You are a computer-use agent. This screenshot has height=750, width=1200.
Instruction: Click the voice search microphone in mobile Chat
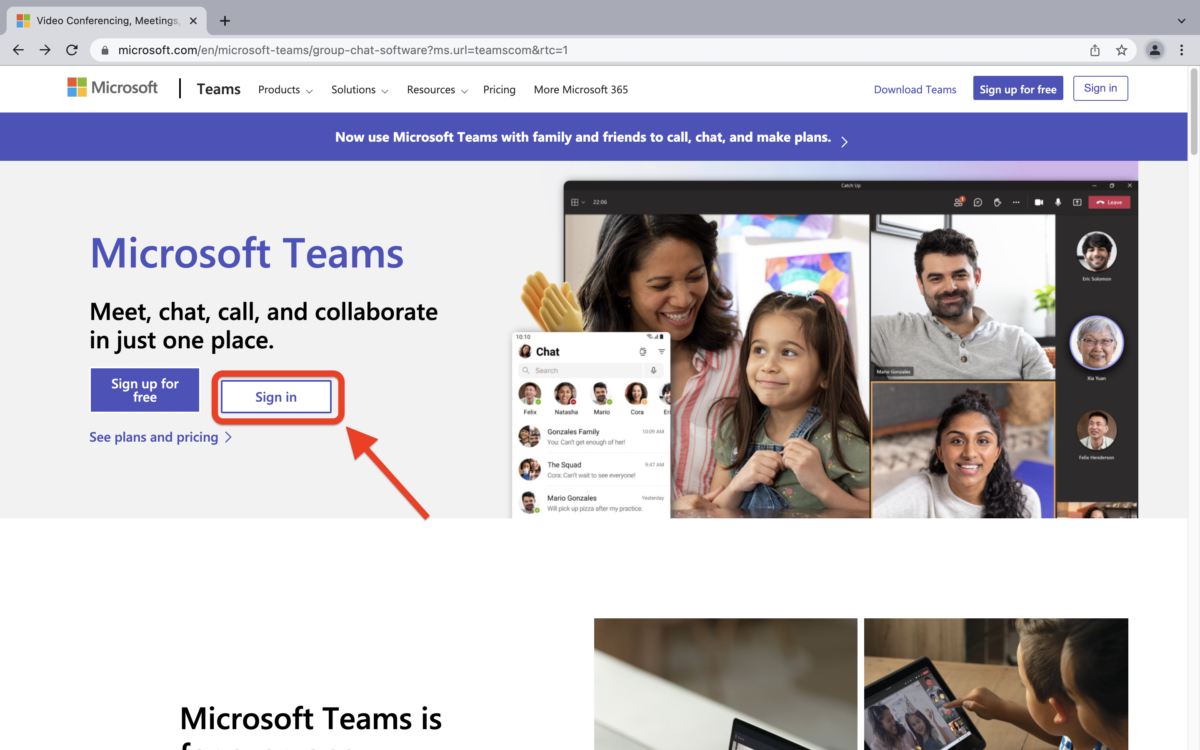click(x=653, y=370)
